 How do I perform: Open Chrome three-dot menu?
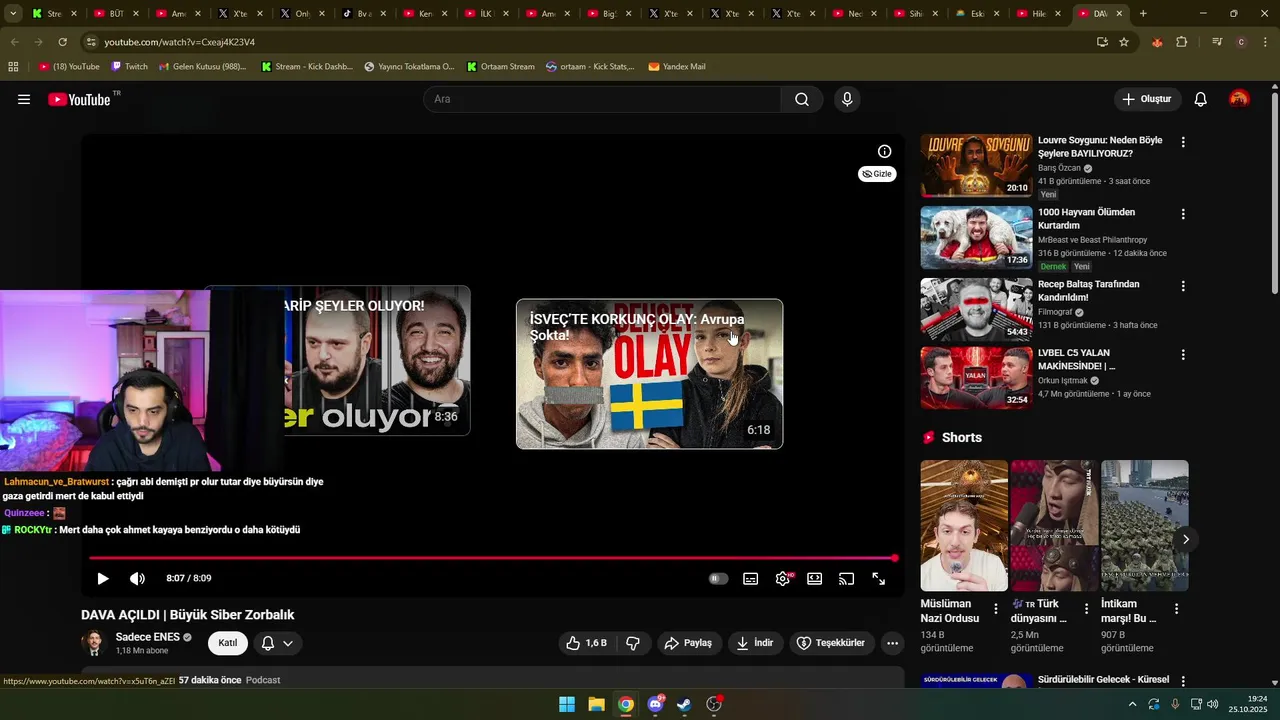[1265, 42]
